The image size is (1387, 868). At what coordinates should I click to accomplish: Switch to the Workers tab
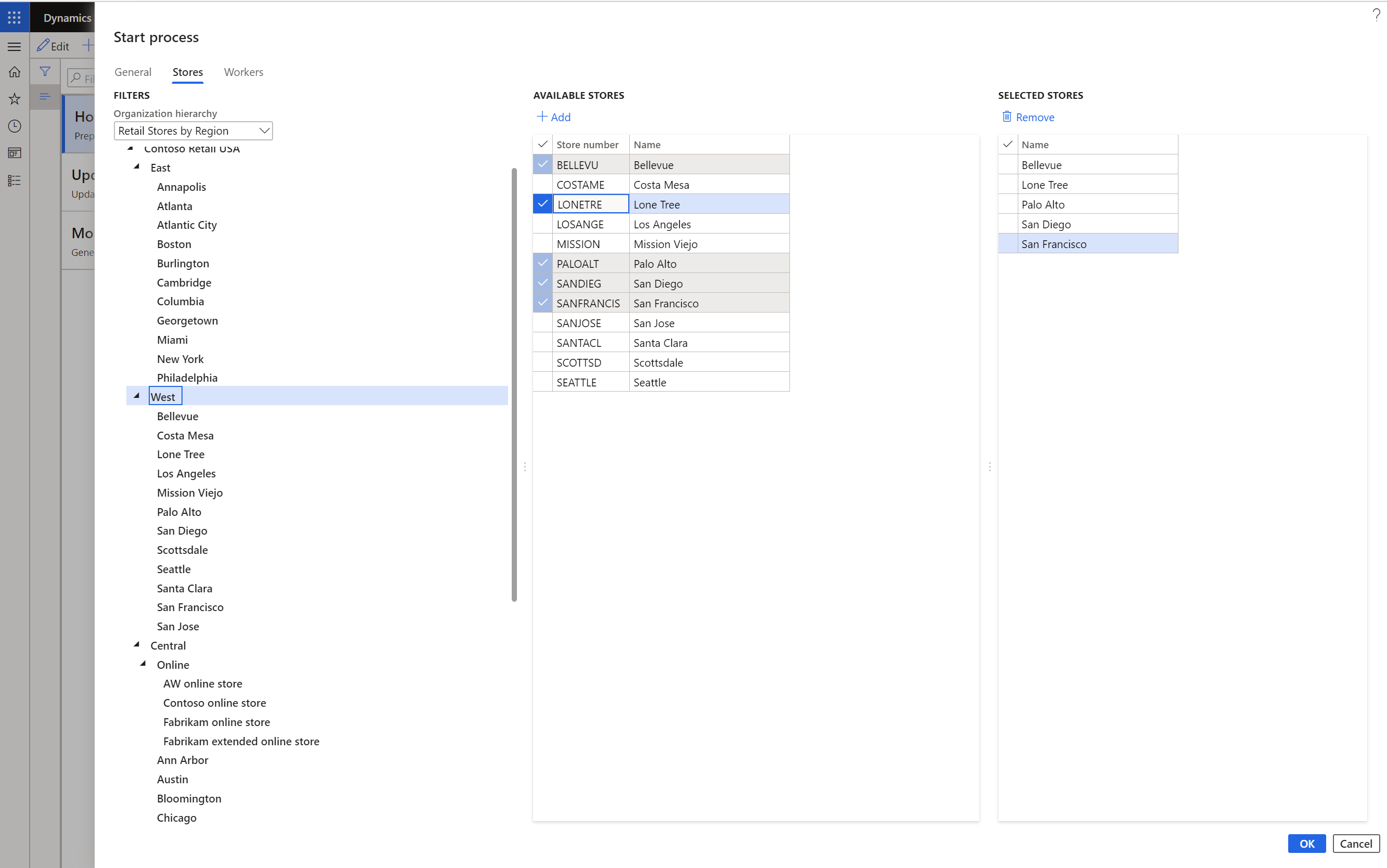pyautogui.click(x=243, y=72)
